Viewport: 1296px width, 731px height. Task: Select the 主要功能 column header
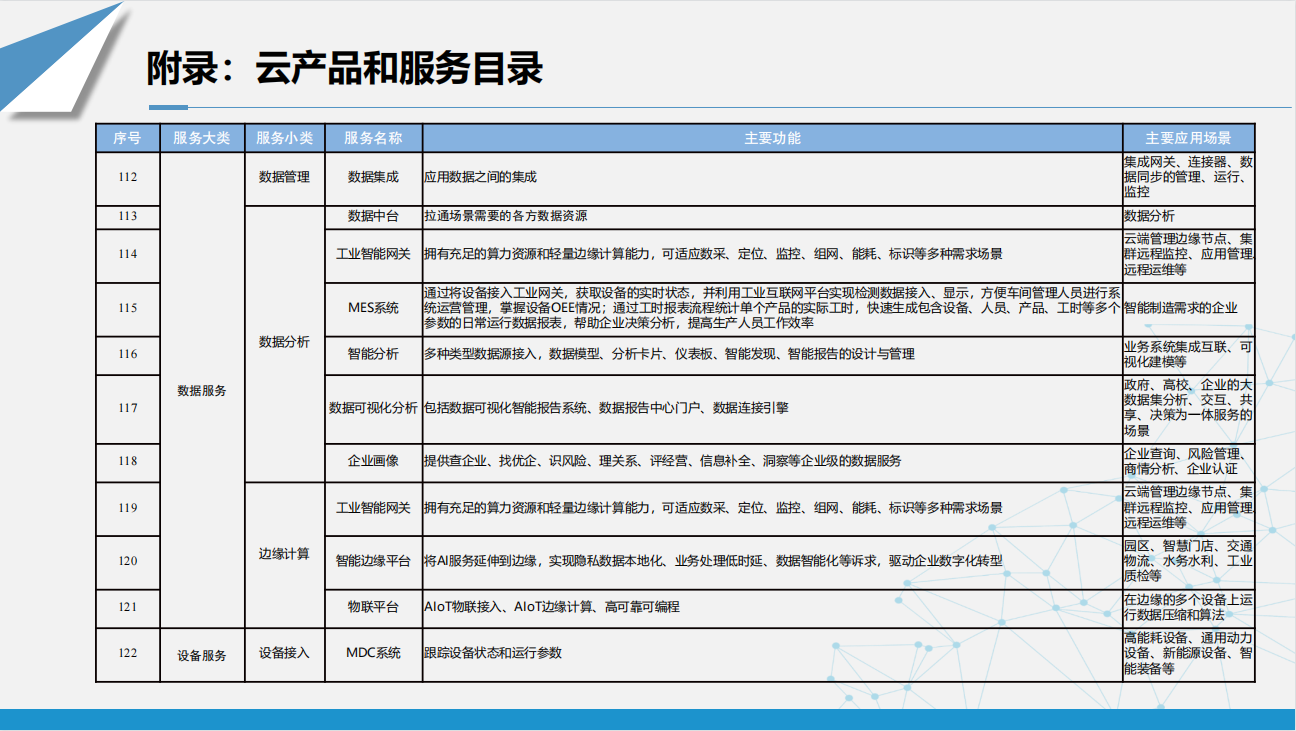click(x=771, y=138)
